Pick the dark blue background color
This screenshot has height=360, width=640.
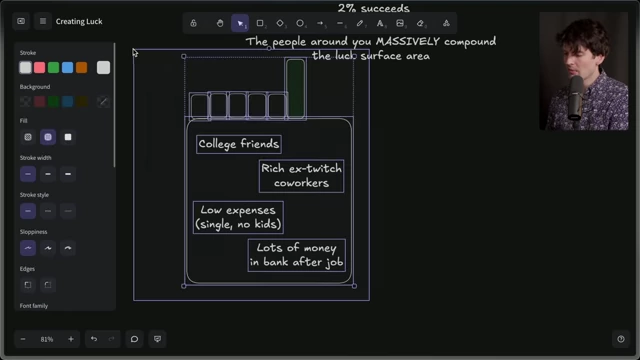click(x=67, y=101)
